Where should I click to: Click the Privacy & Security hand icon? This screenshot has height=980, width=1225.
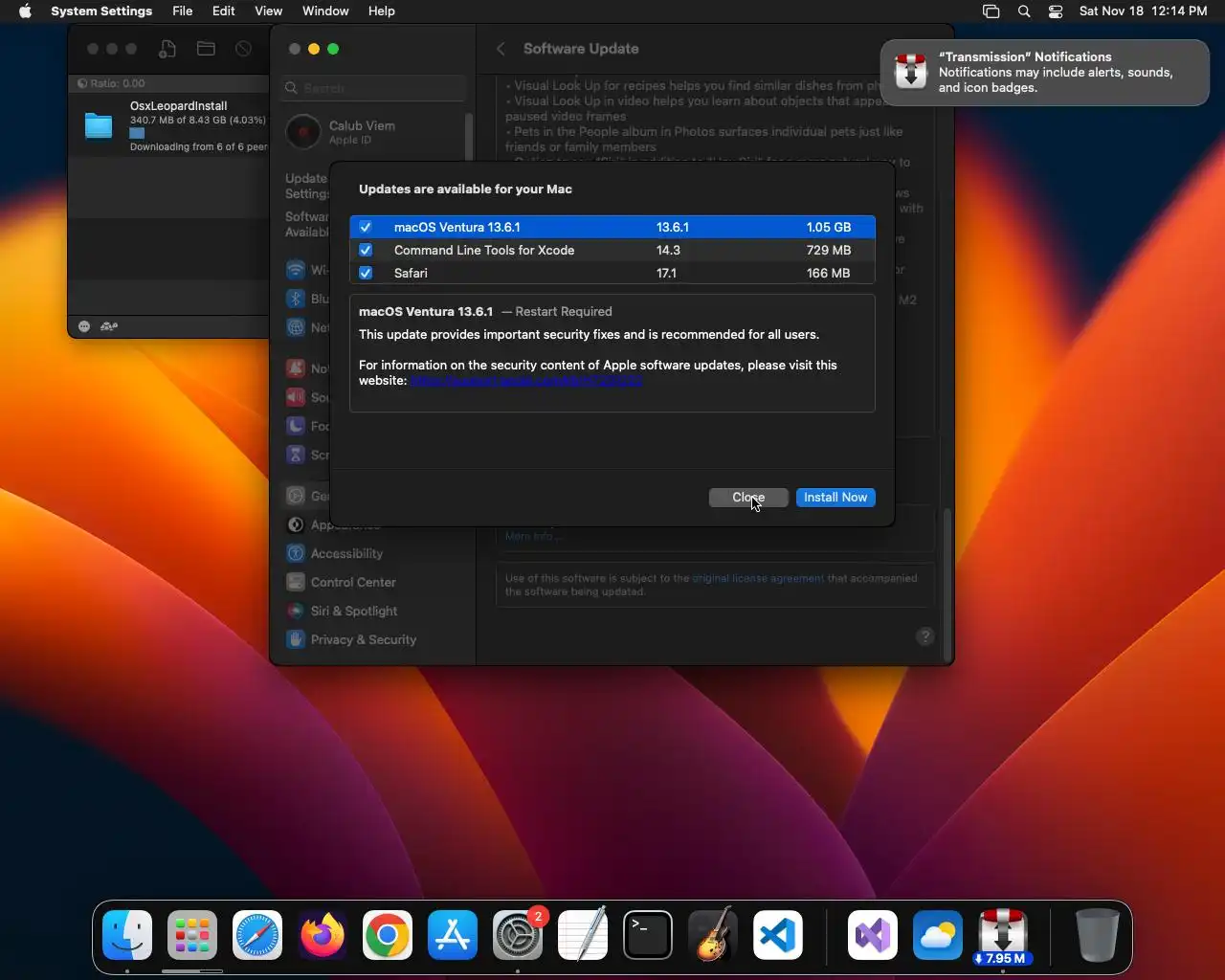[296, 639]
